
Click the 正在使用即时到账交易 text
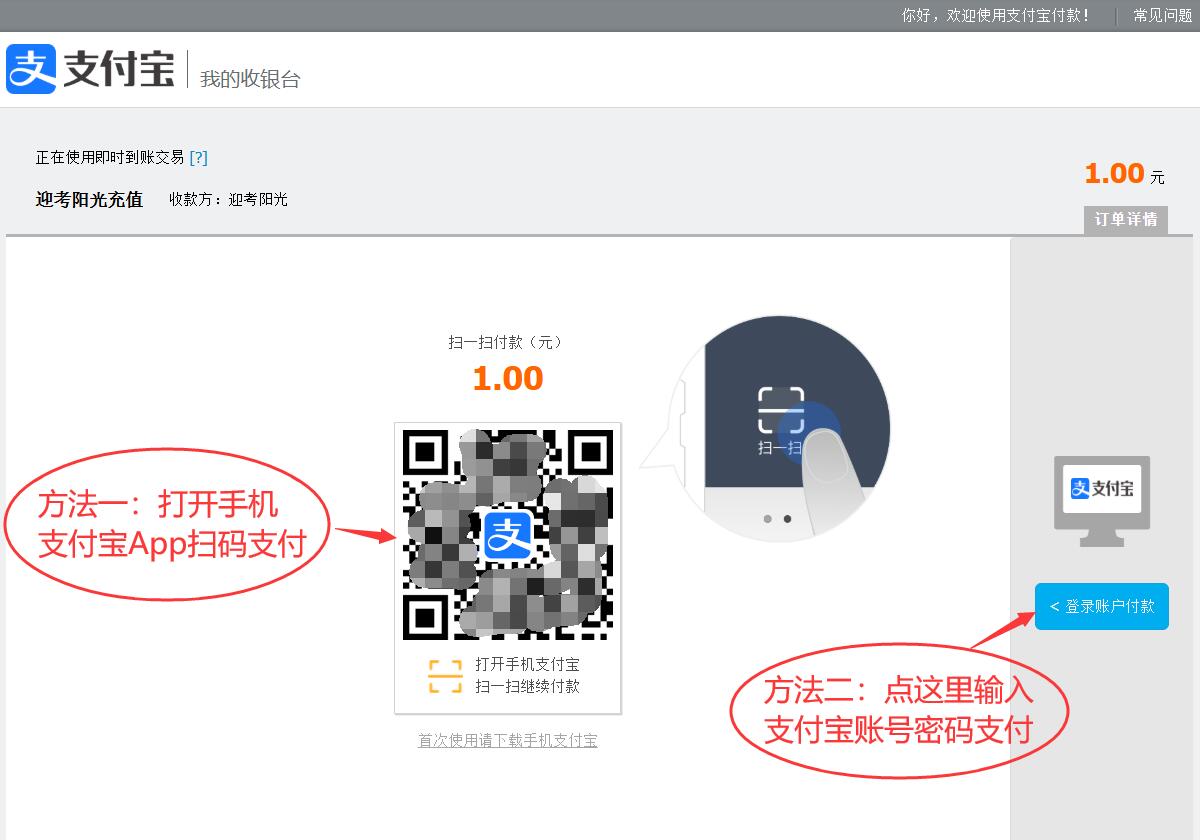110,157
